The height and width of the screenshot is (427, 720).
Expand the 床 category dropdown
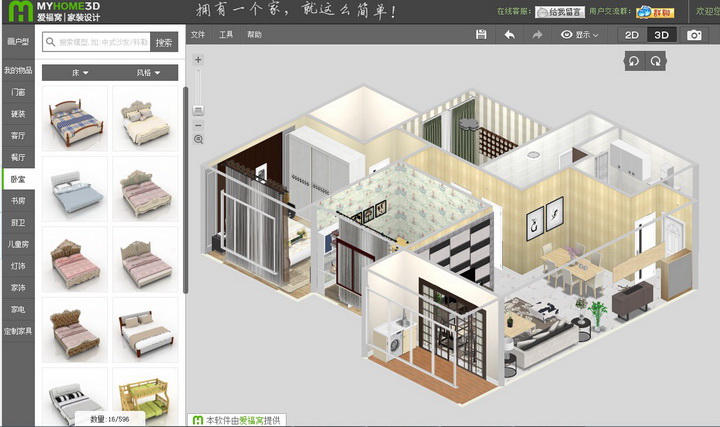80,73
